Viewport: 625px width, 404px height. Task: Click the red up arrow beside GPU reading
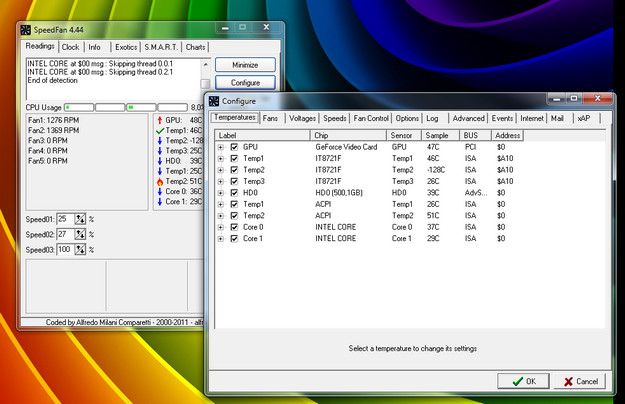click(x=159, y=120)
